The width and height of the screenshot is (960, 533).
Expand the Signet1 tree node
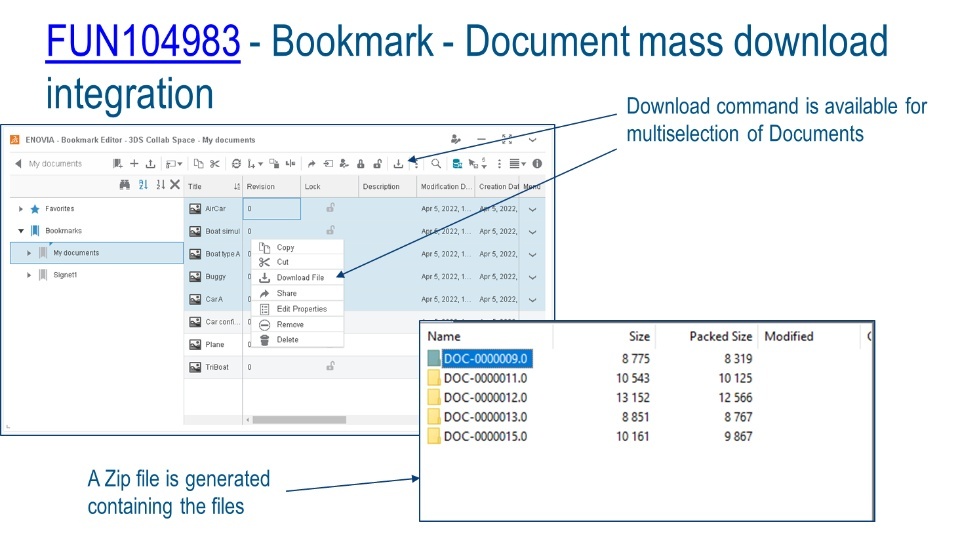click(29, 275)
